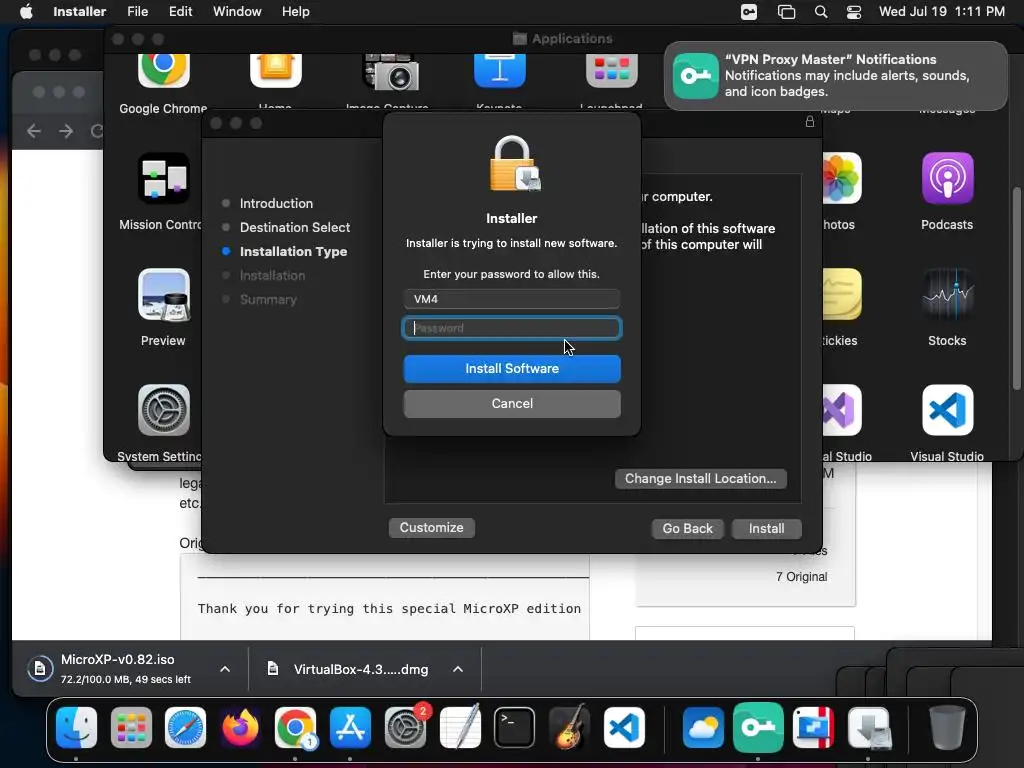The image size is (1024, 768).
Task: Open Stickies app icon
Action: 841,295
